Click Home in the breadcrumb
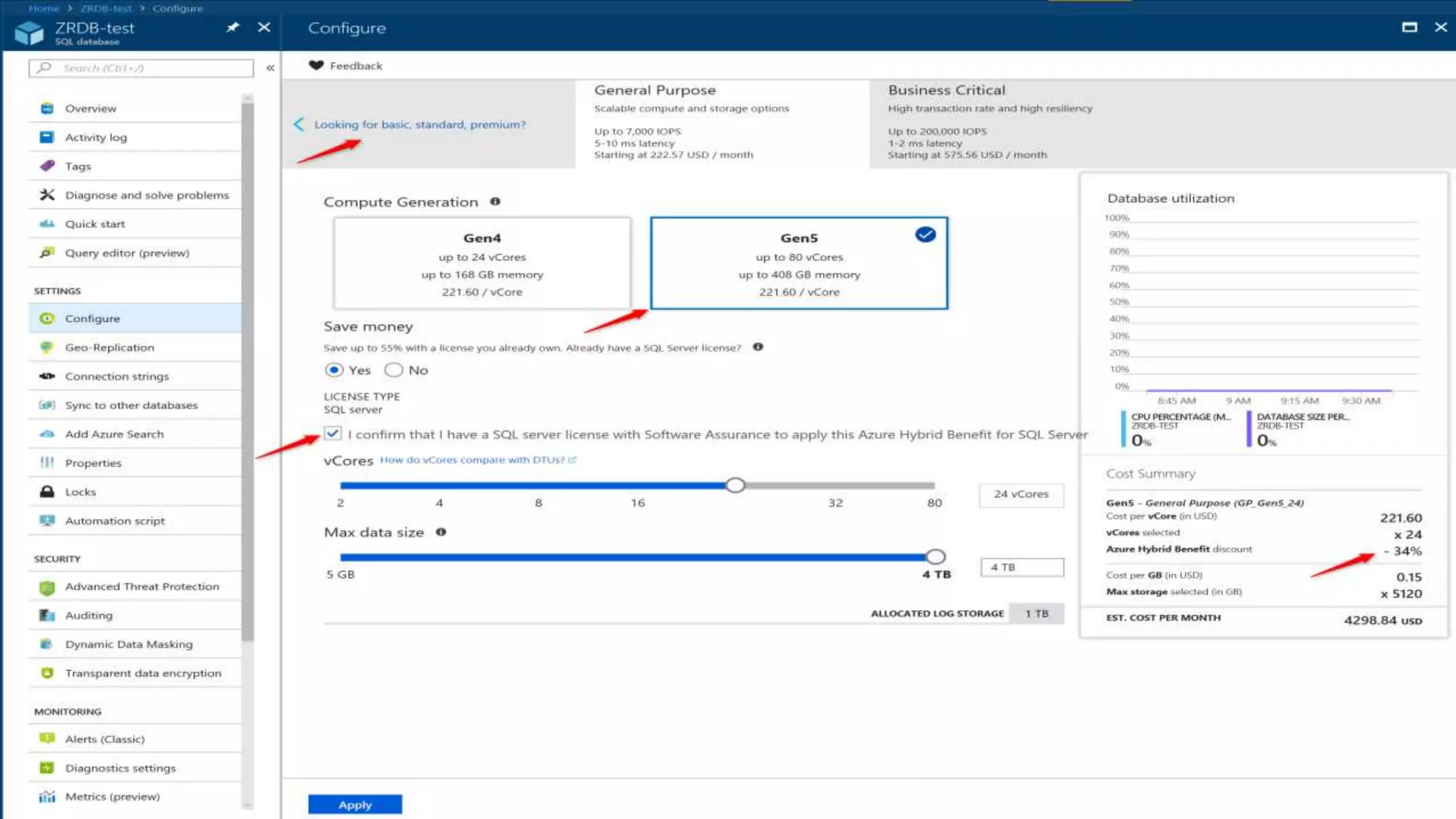This screenshot has width=1456, height=819. [x=43, y=8]
